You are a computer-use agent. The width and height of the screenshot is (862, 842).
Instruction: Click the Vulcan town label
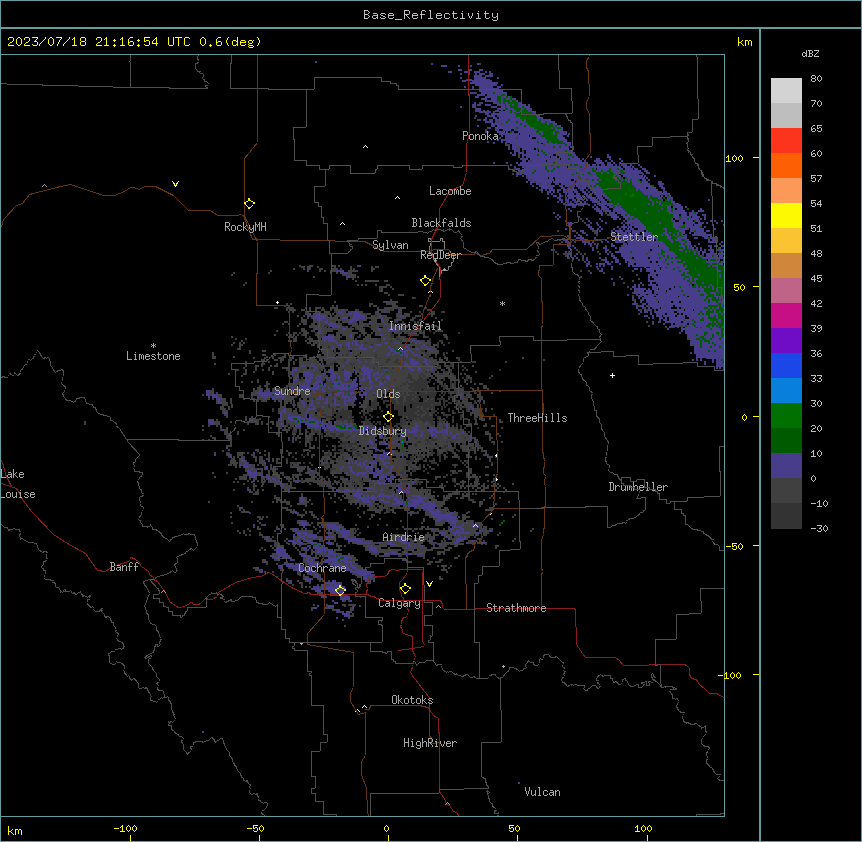(542, 792)
